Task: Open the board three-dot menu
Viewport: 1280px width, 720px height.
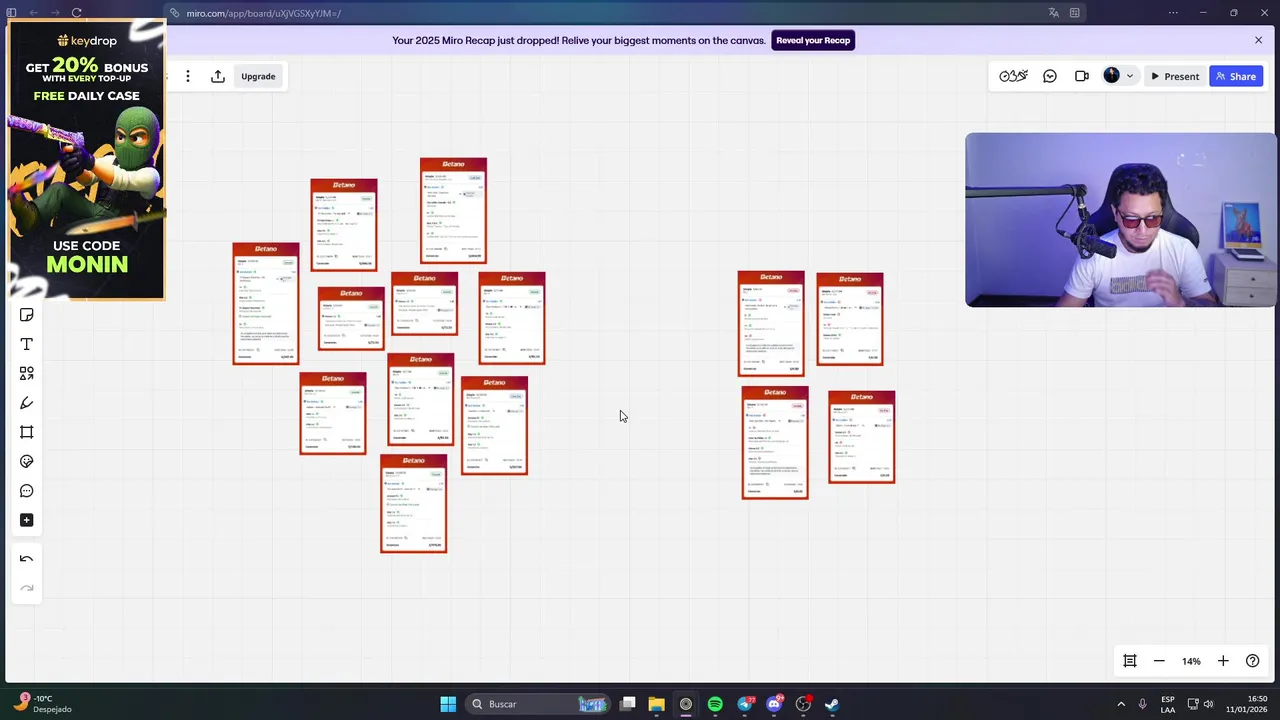Action: (x=187, y=76)
